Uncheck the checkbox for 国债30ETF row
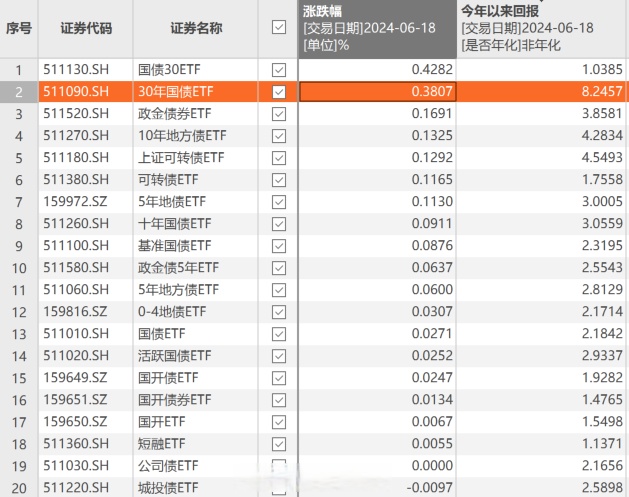Viewport: 629px width, 497px height. [279, 70]
